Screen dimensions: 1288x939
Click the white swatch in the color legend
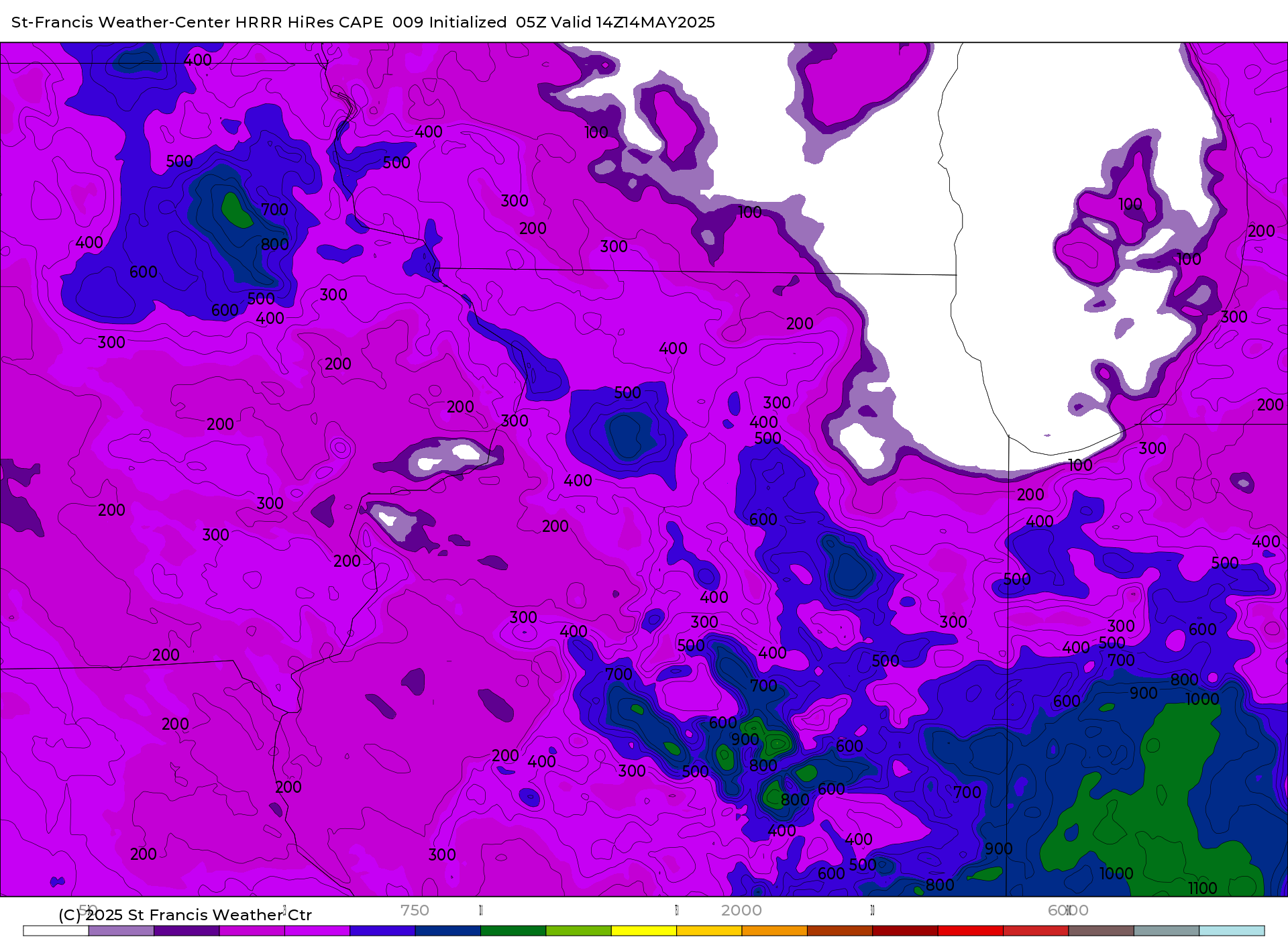click(56, 931)
